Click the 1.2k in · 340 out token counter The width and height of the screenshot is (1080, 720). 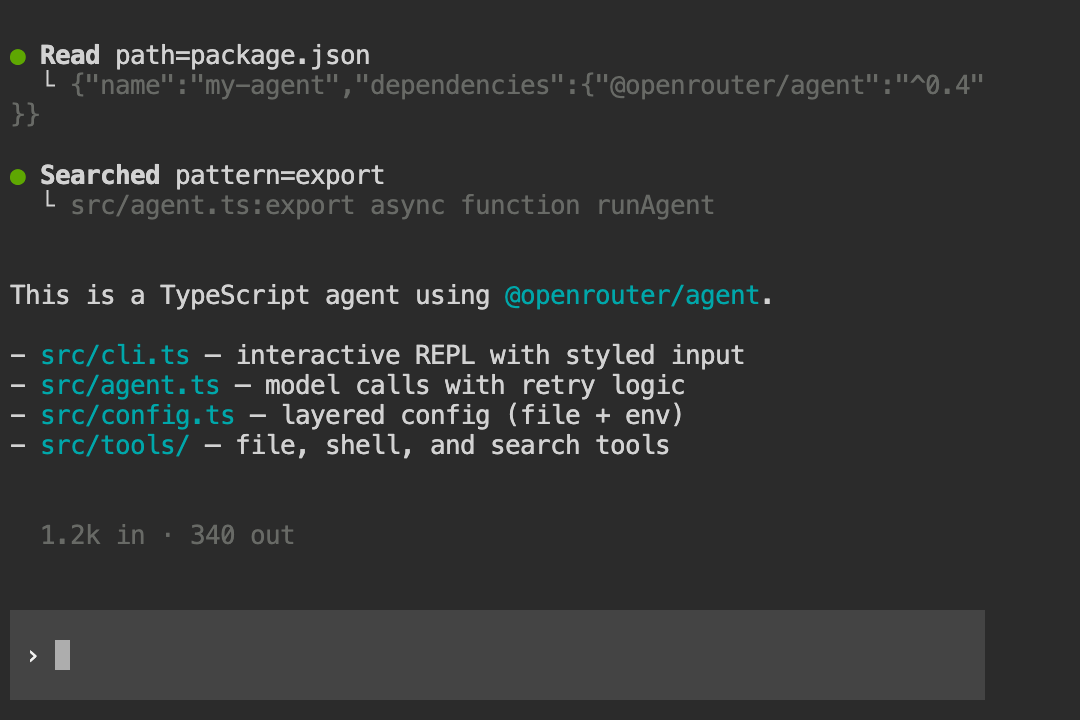click(x=166, y=535)
